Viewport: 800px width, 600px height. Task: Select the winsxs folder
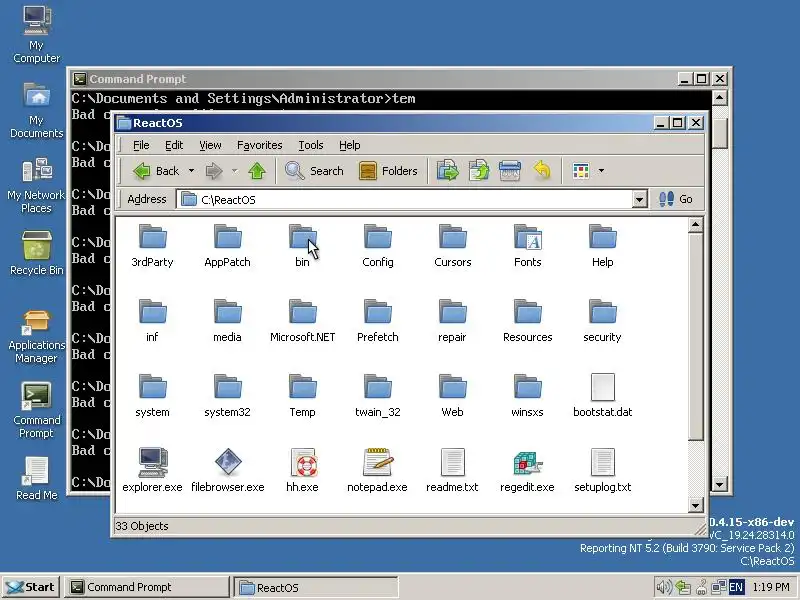[x=528, y=396]
